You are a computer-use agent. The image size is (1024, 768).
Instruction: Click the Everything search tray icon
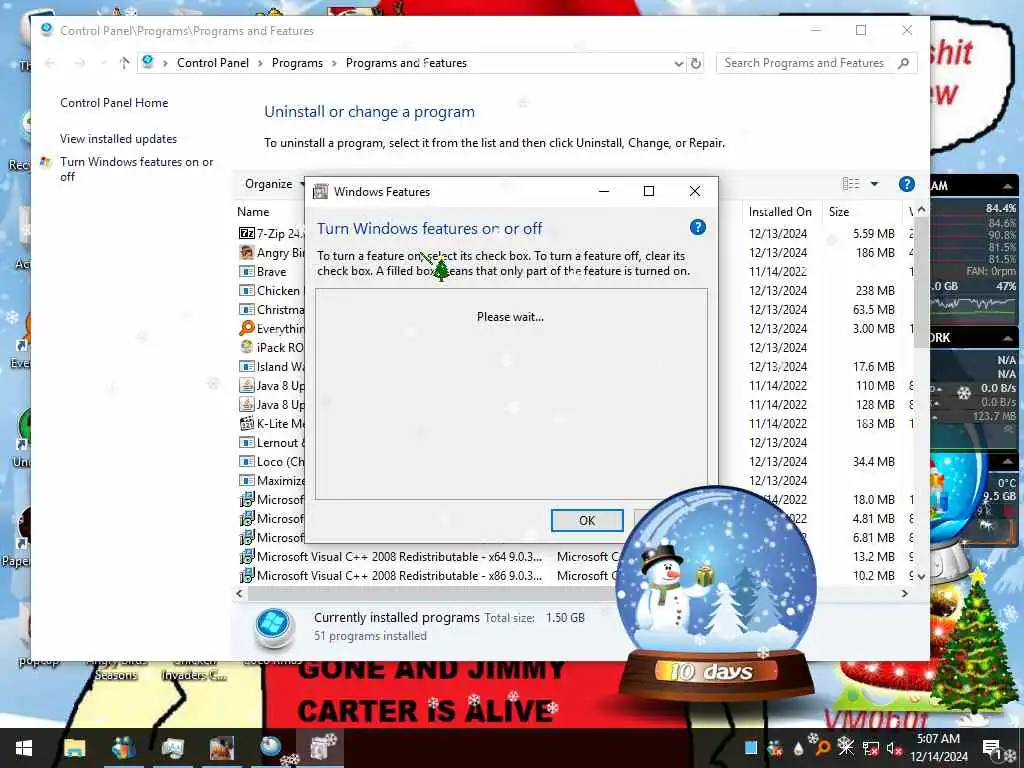(822, 748)
